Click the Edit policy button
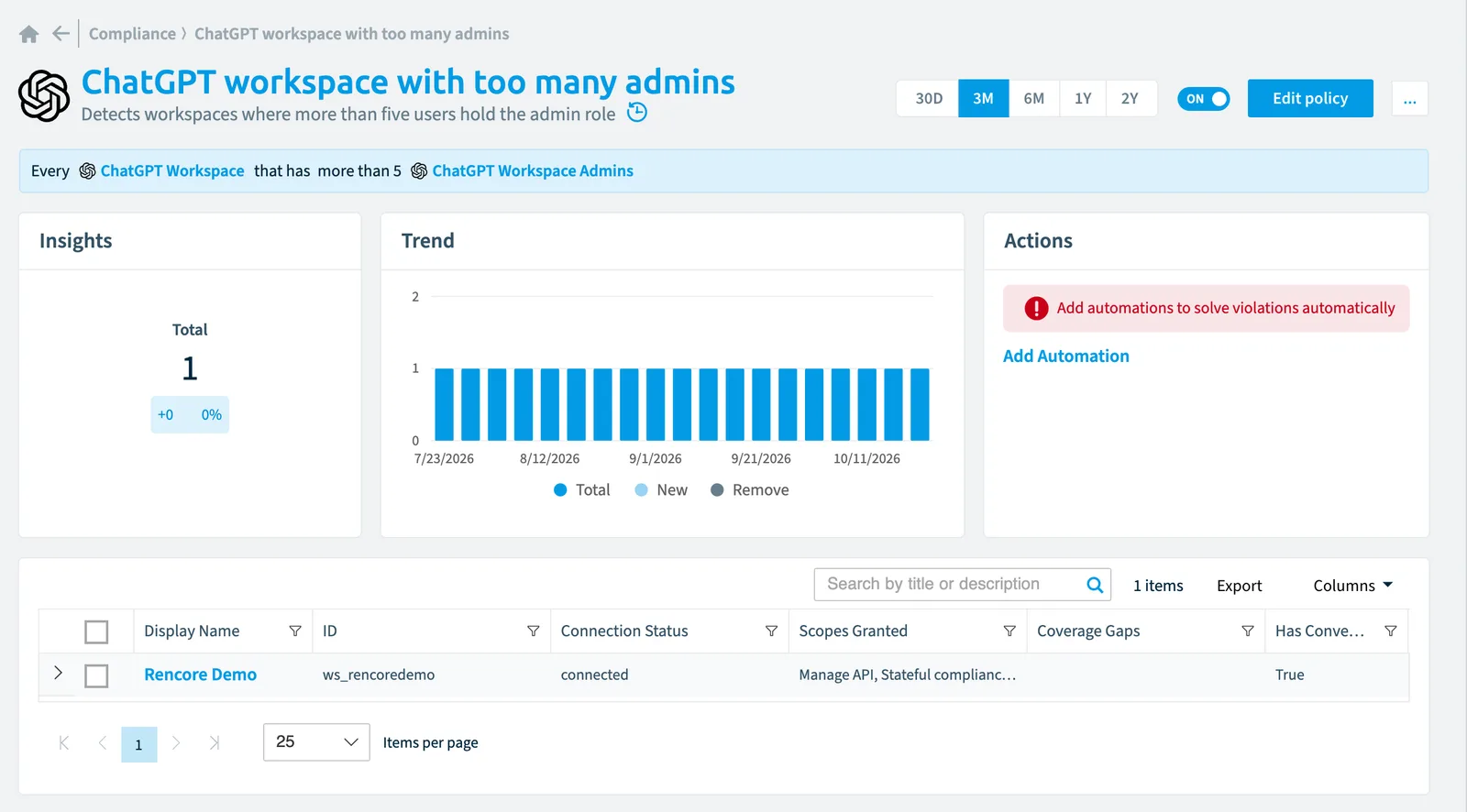This screenshot has width=1467, height=812. pos(1310,98)
